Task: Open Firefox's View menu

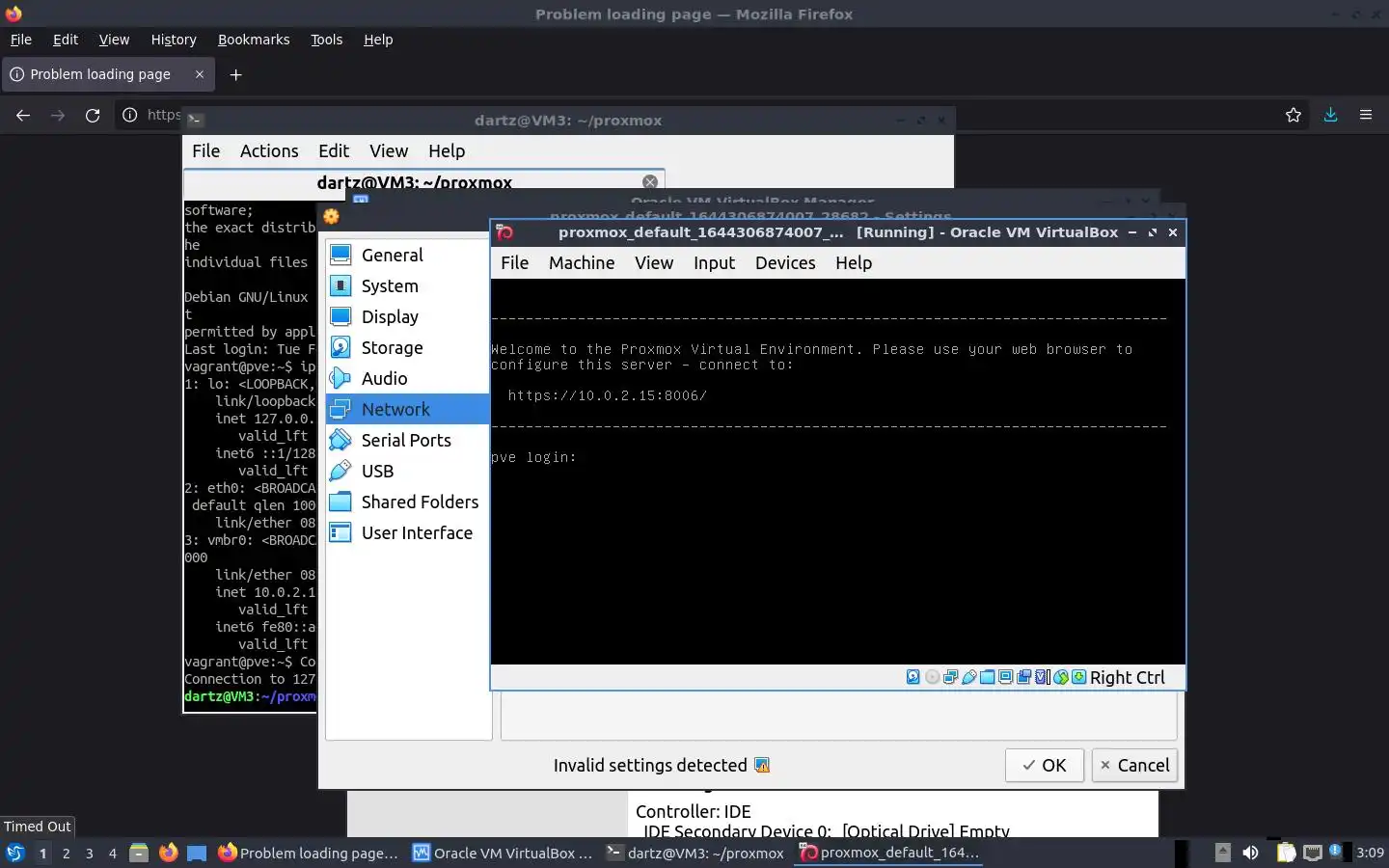Action: (x=114, y=40)
